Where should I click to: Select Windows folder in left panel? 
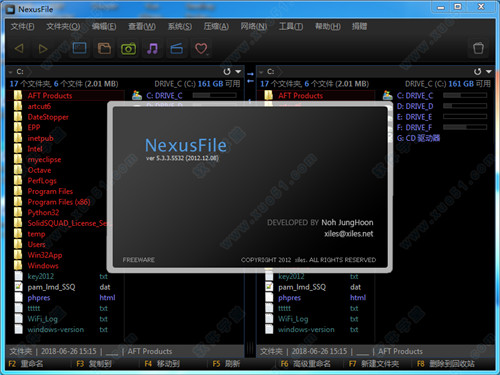[x=43, y=266]
